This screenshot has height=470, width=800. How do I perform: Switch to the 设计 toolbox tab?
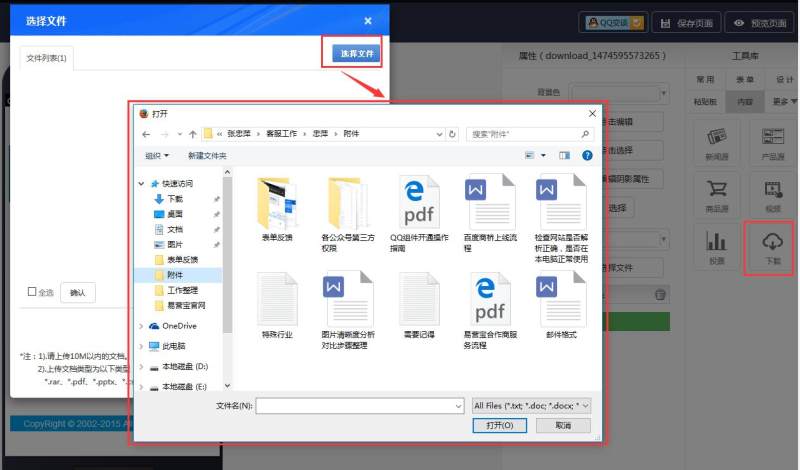(x=784, y=80)
